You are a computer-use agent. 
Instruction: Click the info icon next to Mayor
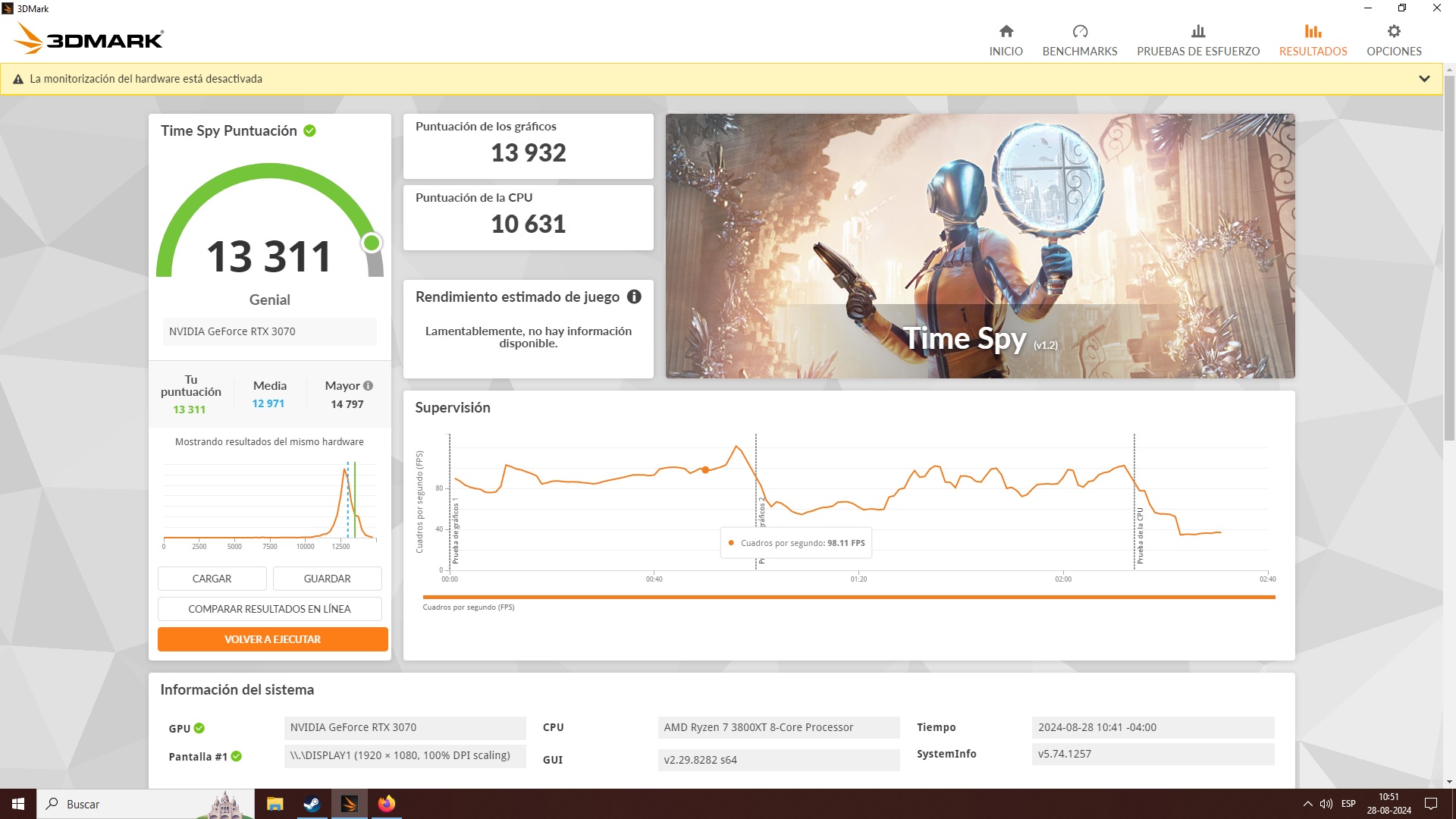click(x=368, y=385)
